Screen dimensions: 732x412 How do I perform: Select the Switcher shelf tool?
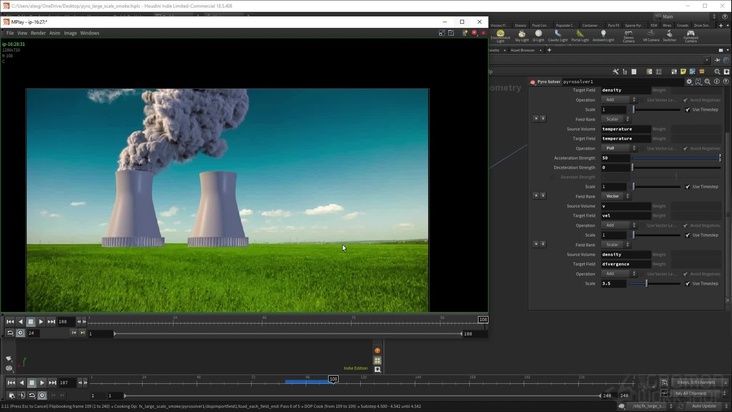(669, 35)
